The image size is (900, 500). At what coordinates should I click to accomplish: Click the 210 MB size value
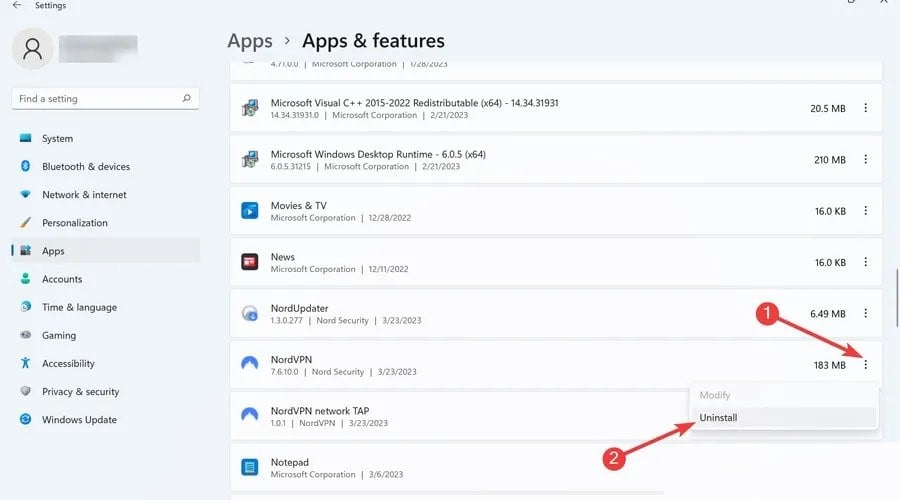pyautogui.click(x=830, y=160)
